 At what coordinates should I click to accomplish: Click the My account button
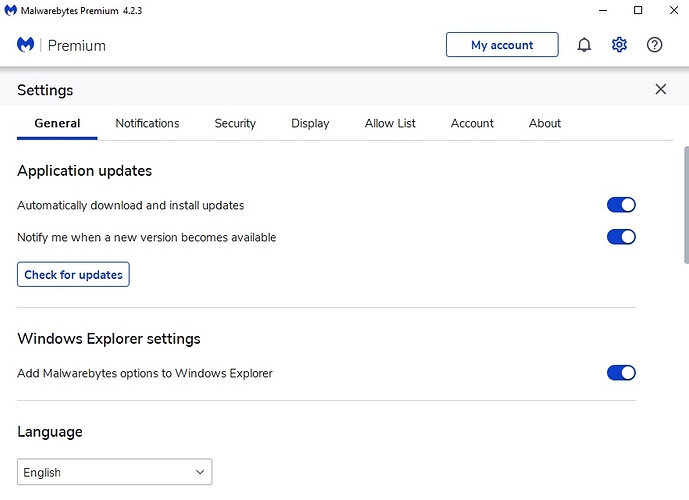click(x=502, y=45)
